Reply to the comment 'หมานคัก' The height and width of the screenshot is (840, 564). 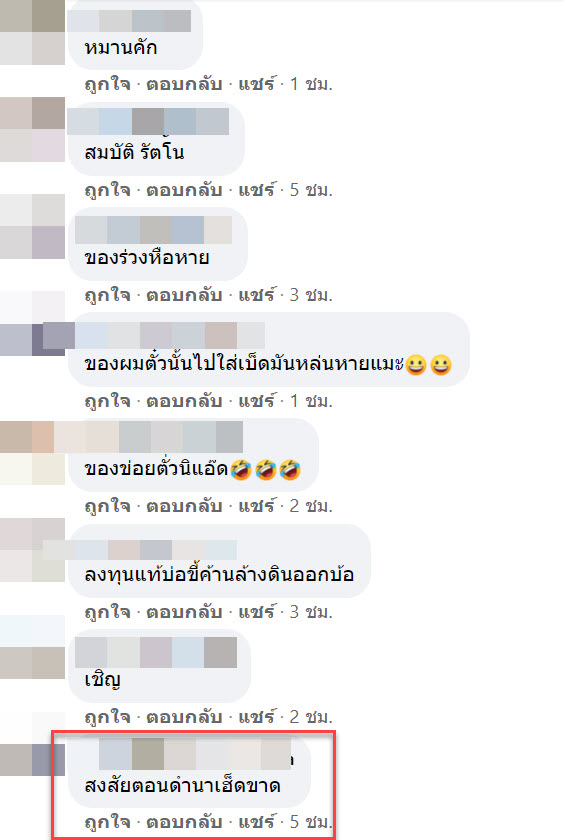184,84
